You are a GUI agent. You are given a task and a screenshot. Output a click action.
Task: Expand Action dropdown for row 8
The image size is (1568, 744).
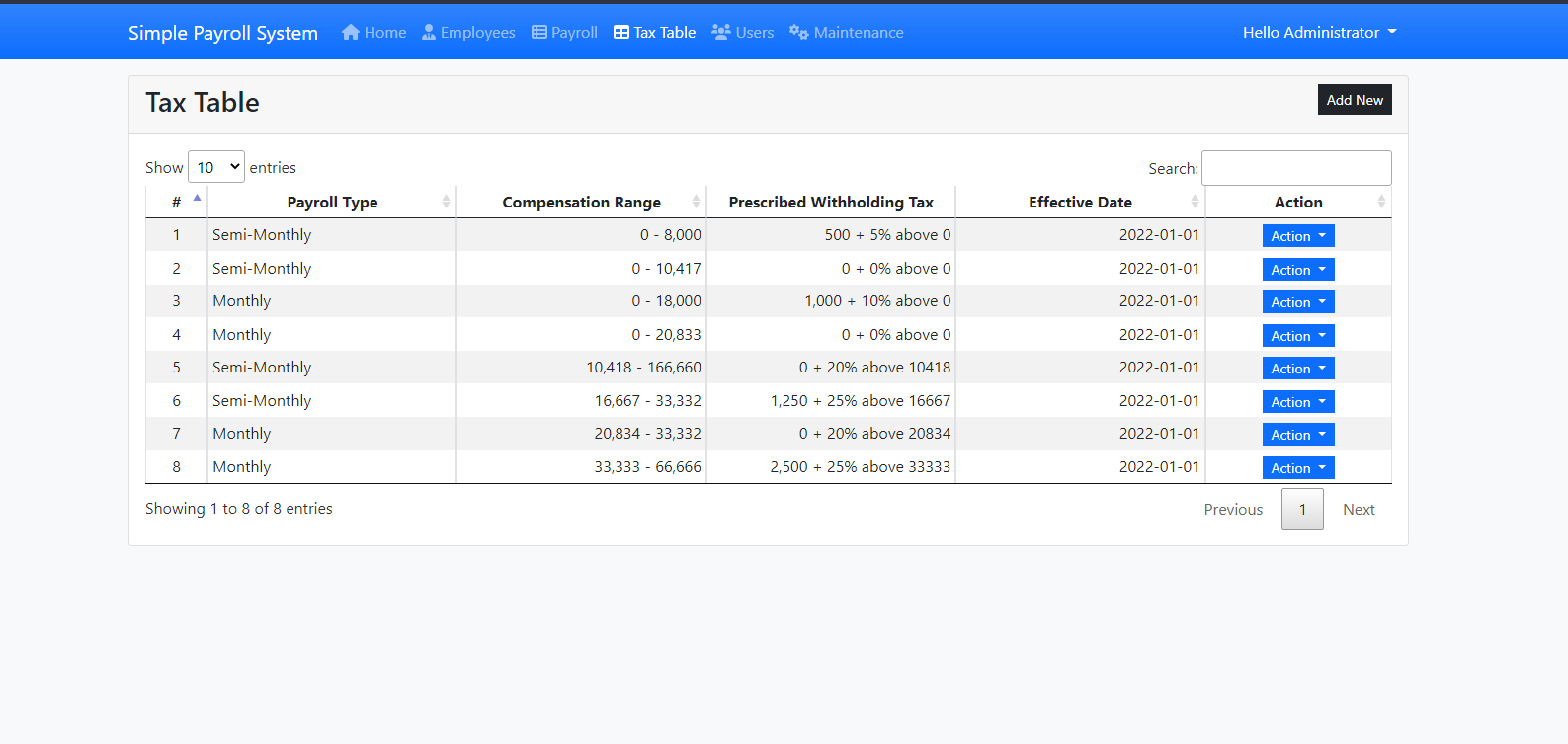point(1297,468)
